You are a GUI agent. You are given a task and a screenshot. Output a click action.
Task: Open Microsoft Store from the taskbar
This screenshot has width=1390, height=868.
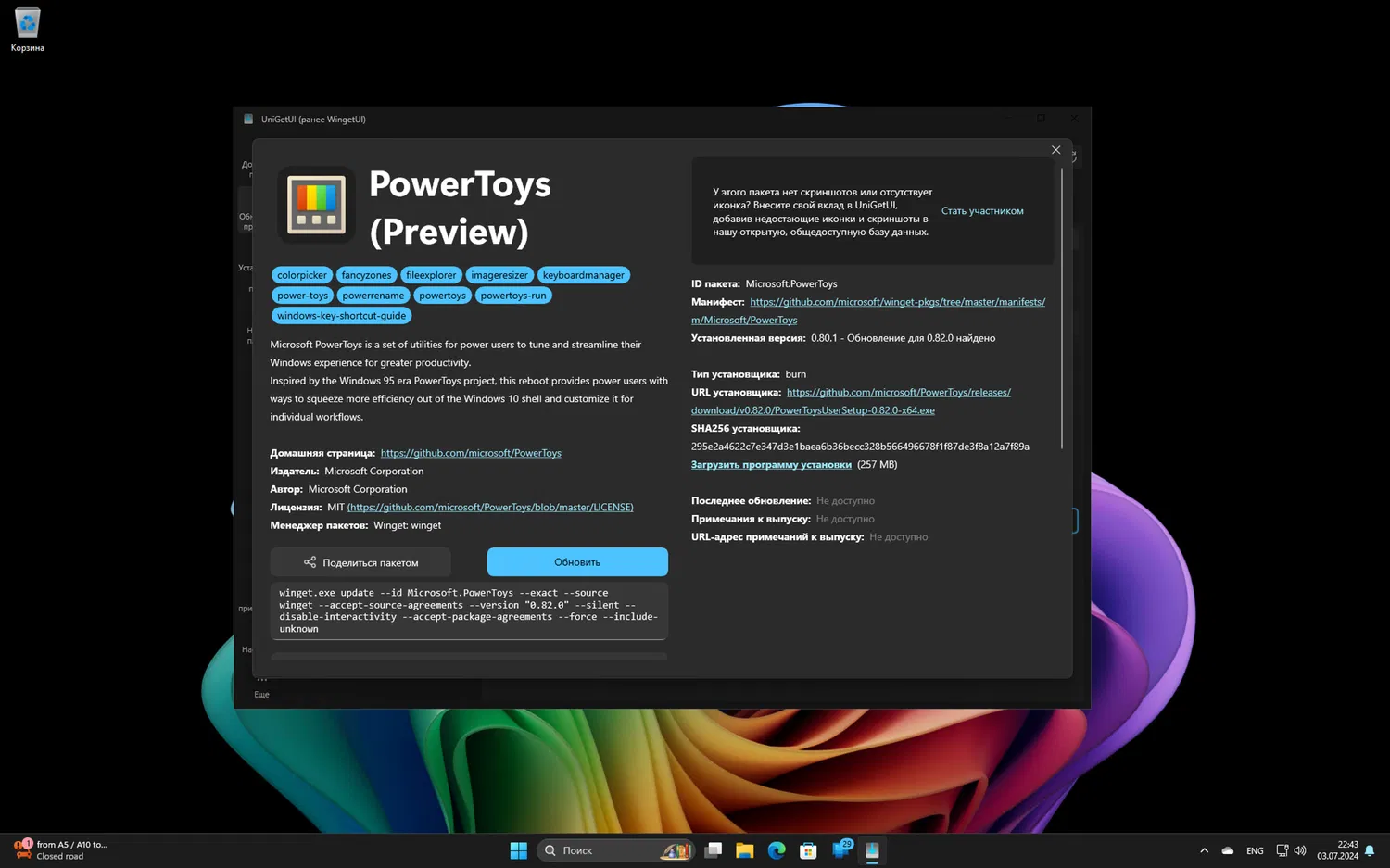point(808,850)
